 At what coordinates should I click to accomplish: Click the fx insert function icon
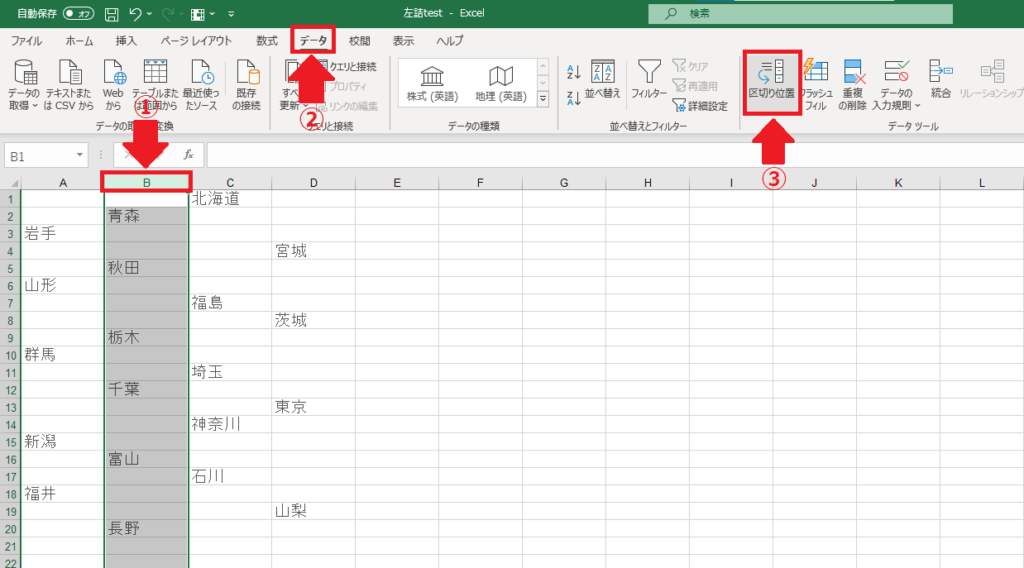click(188, 155)
